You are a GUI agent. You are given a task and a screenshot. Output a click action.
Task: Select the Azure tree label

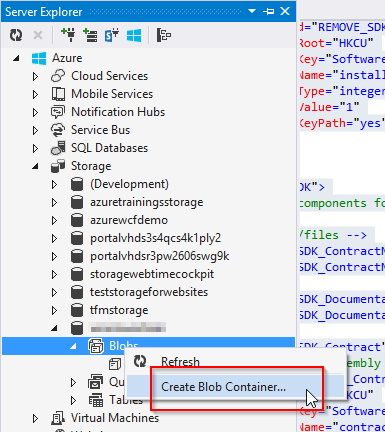pyautogui.click(x=67, y=58)
